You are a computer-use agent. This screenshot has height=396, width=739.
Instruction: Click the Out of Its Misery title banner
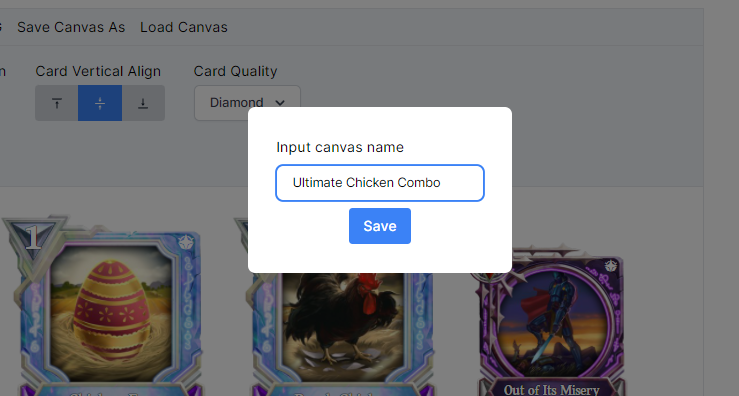click(551, 389)
